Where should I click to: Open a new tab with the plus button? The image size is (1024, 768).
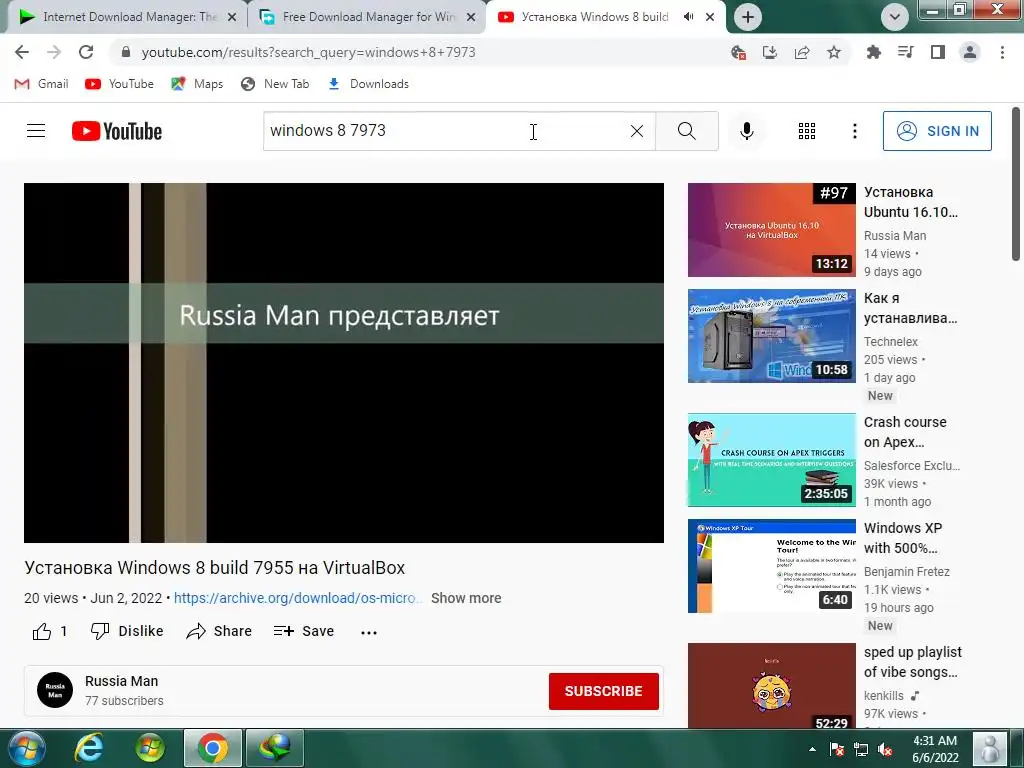coord(748,17)
